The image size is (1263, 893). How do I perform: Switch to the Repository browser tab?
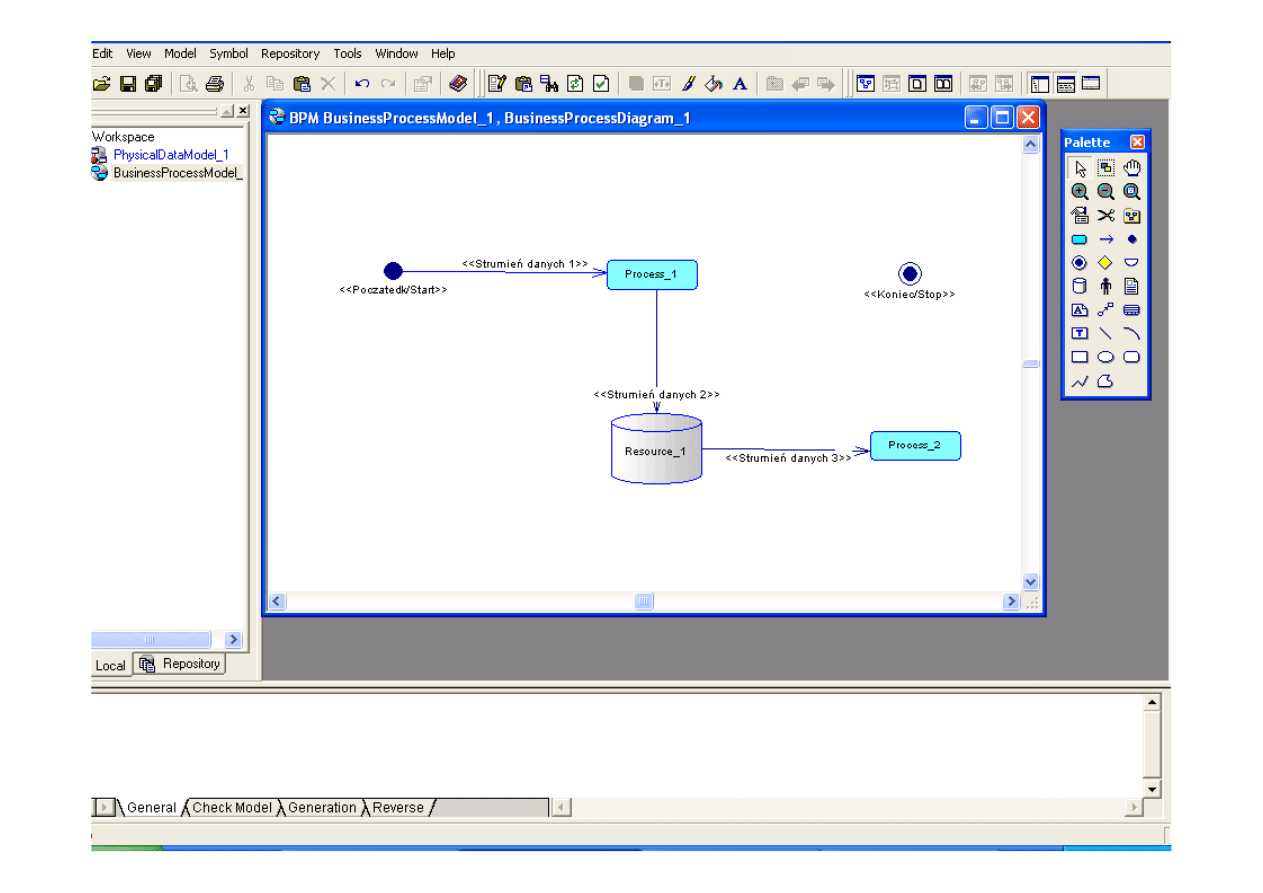click(x=182, y=664)
